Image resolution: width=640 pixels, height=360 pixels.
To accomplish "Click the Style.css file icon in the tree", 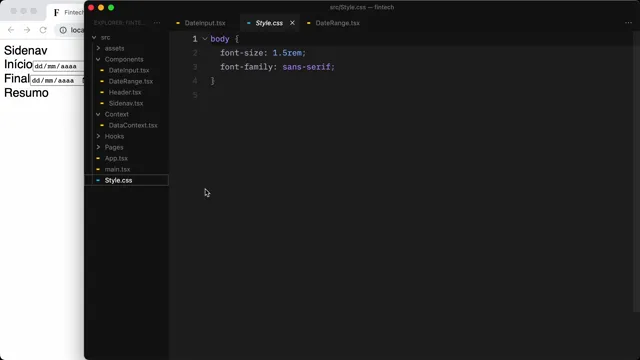I will 98,180.
